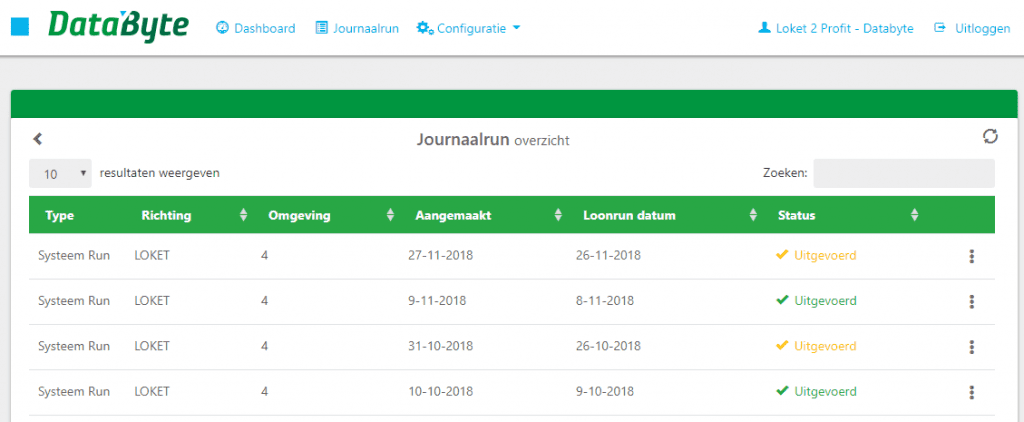
Task: Click the refresh icon in Journaalrun overzicht
Action: (990, 137)
